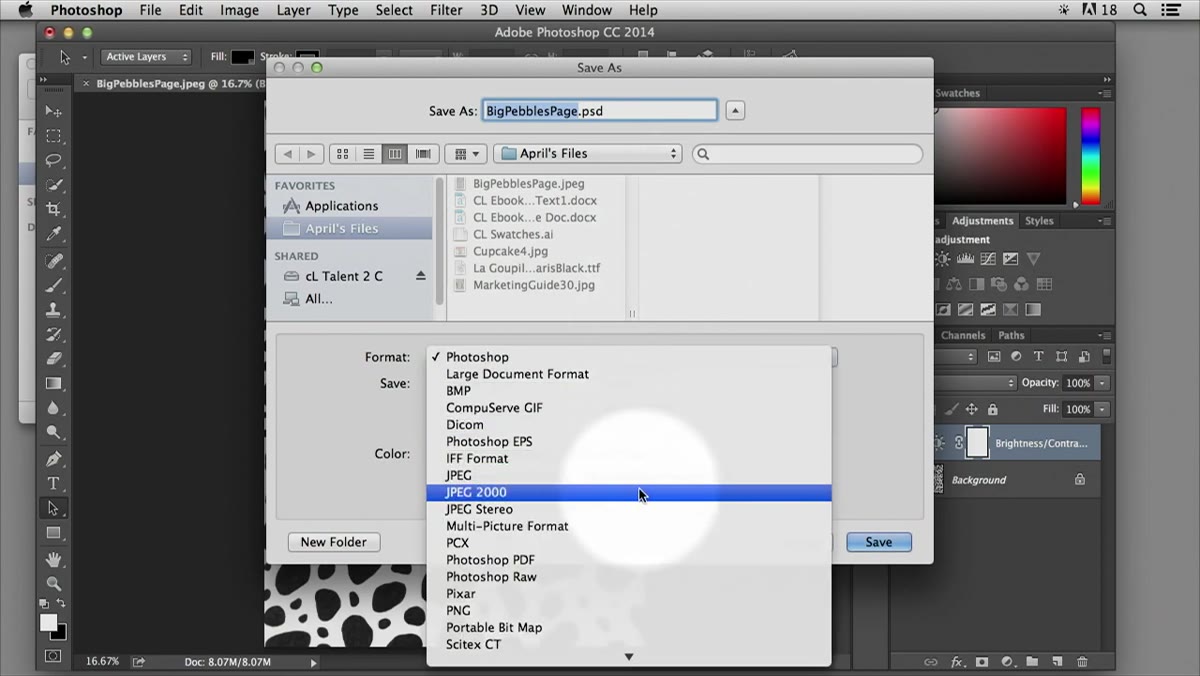Toggle pixel layer filter in Layers panel

tap(994, 356)
